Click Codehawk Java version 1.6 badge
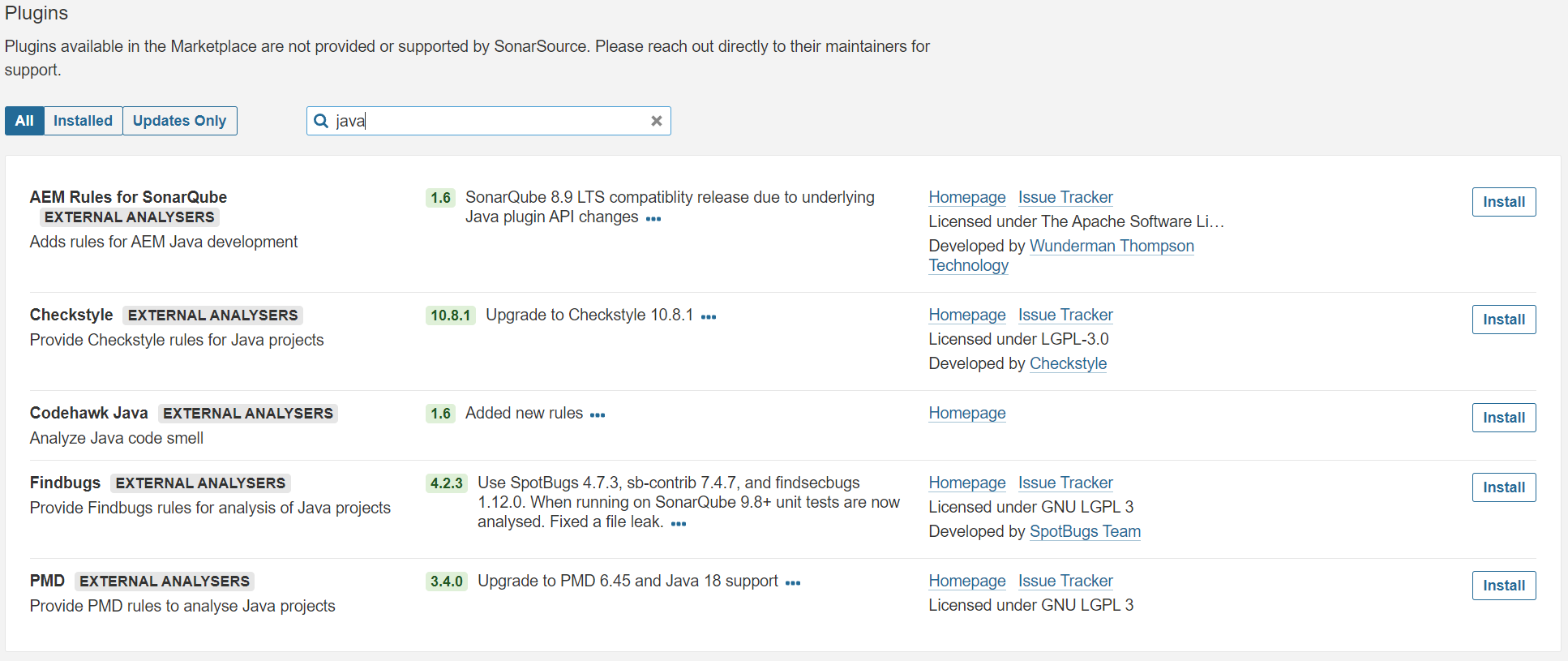The height and width of the screenshot is (661, 1568). pyautogui.click(x=440, y=414)
